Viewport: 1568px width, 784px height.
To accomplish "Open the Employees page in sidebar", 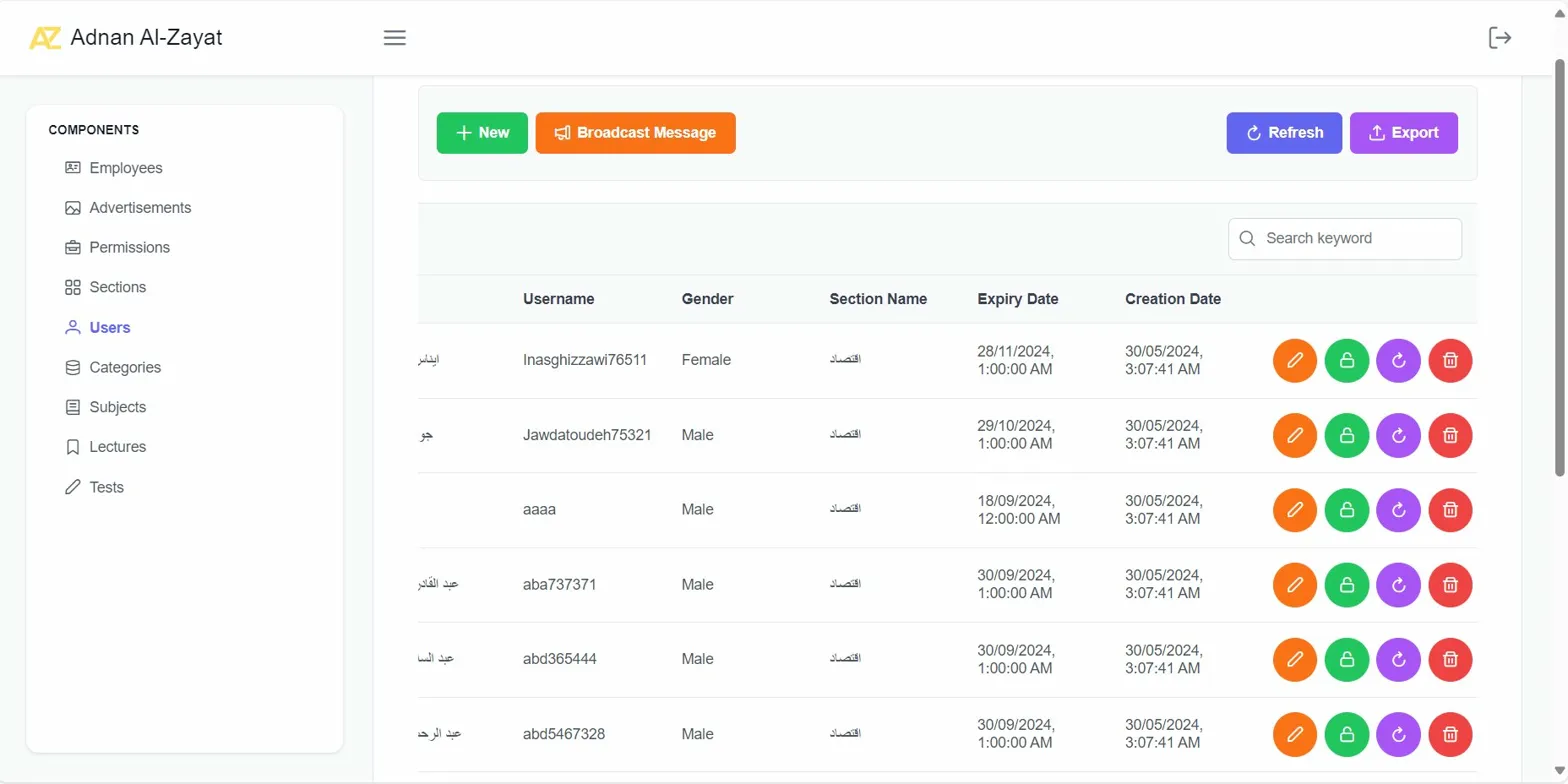I will [x=125, y=168].
